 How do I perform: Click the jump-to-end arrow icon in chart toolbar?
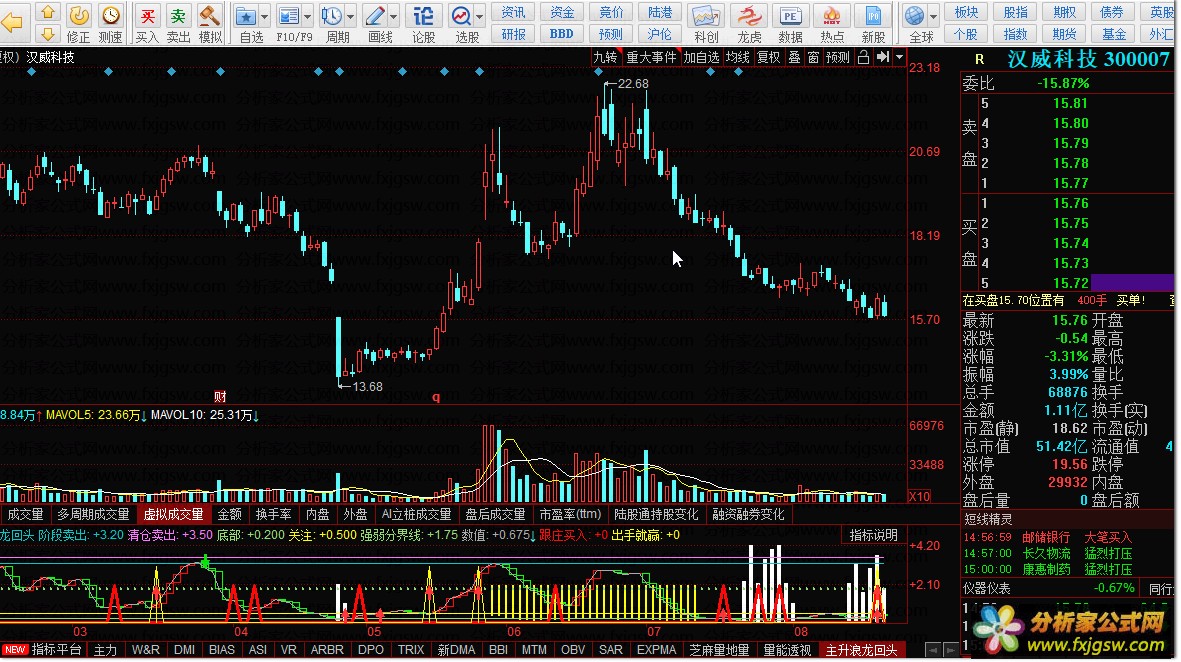coord(883,57)
